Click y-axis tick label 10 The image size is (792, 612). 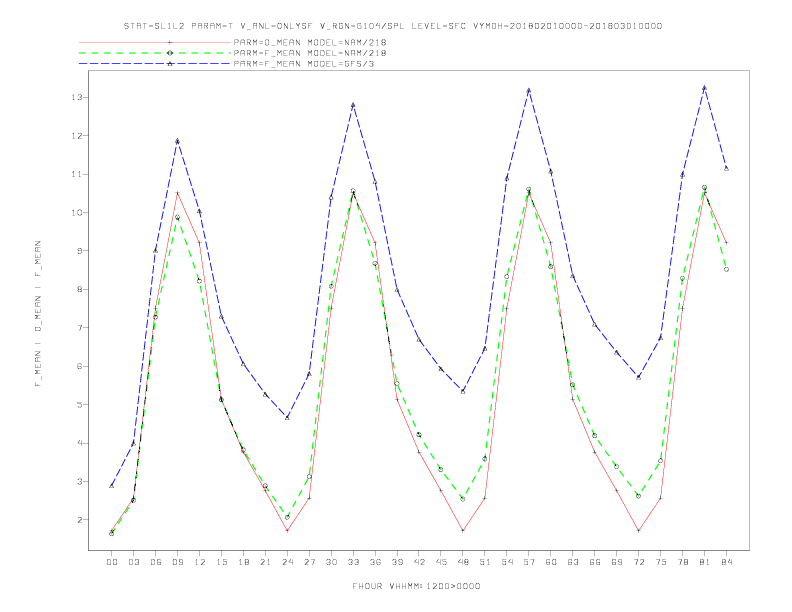76,213
